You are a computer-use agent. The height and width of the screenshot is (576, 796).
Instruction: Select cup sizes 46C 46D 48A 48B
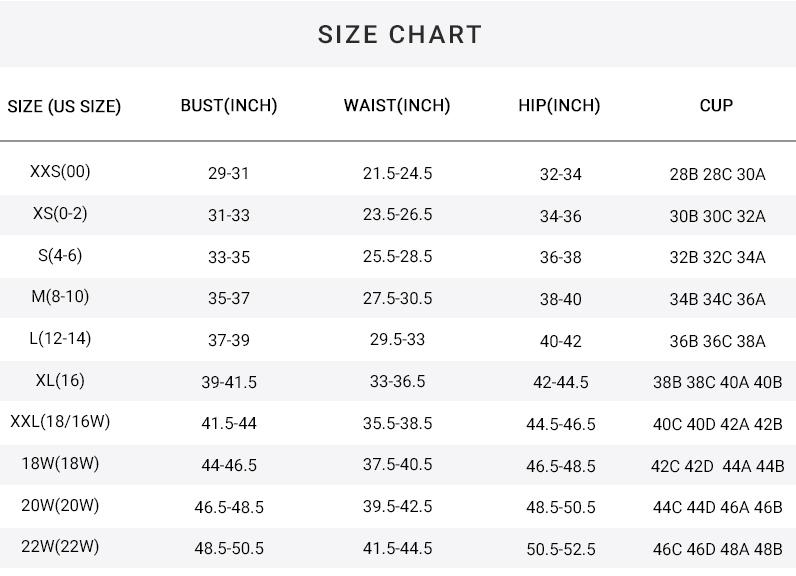(717, 550)
